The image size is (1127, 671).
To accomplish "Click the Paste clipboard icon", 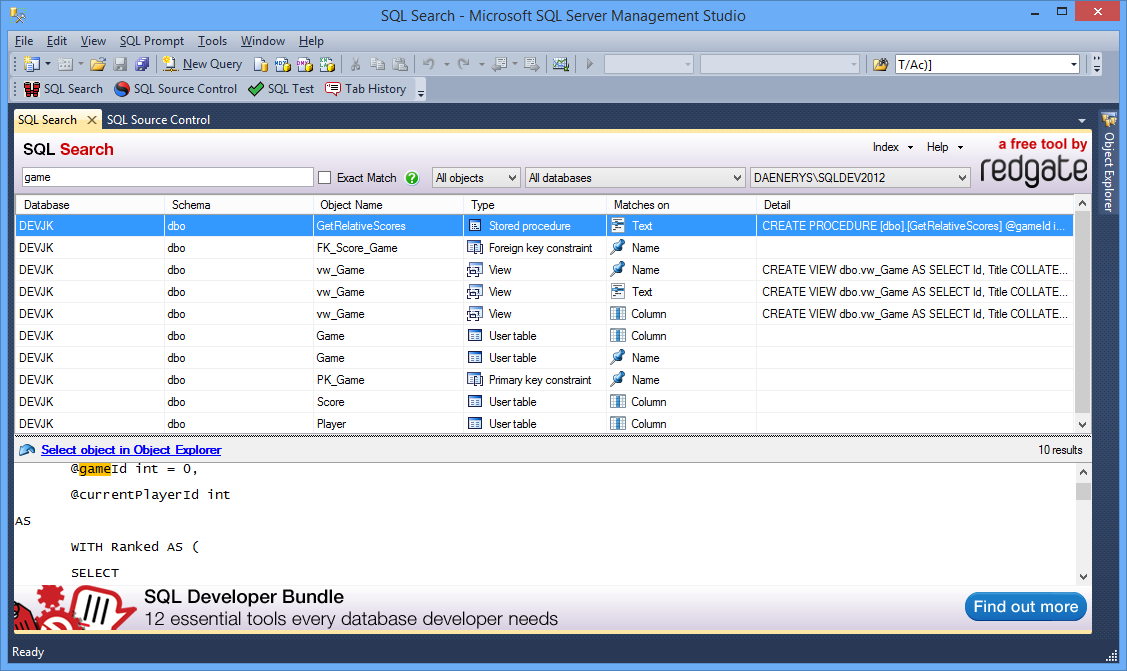I will [400, 65].
